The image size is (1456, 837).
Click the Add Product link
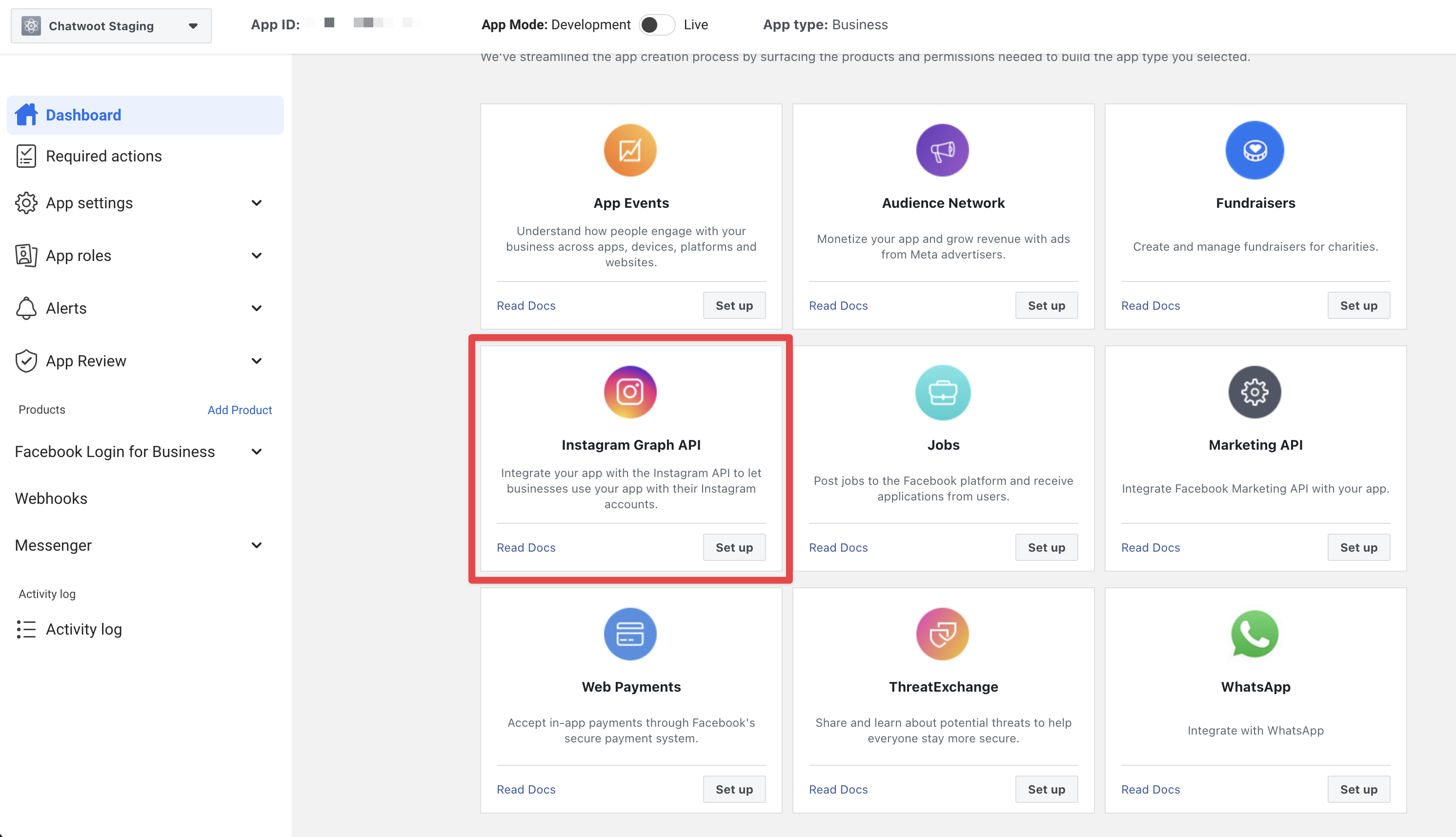pos(239,410)
